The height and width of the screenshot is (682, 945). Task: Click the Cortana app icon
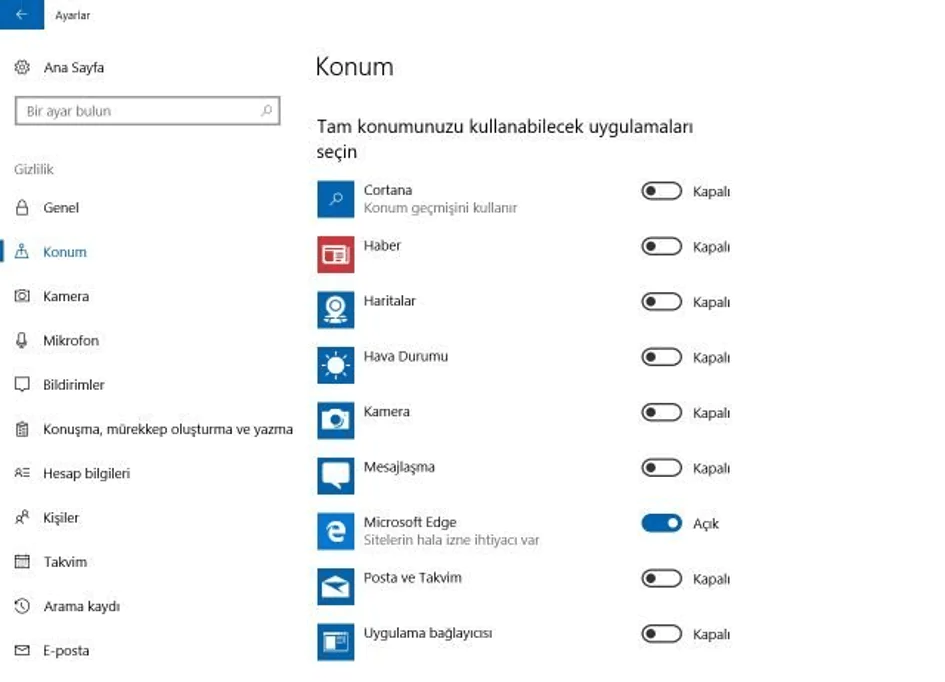335,199
